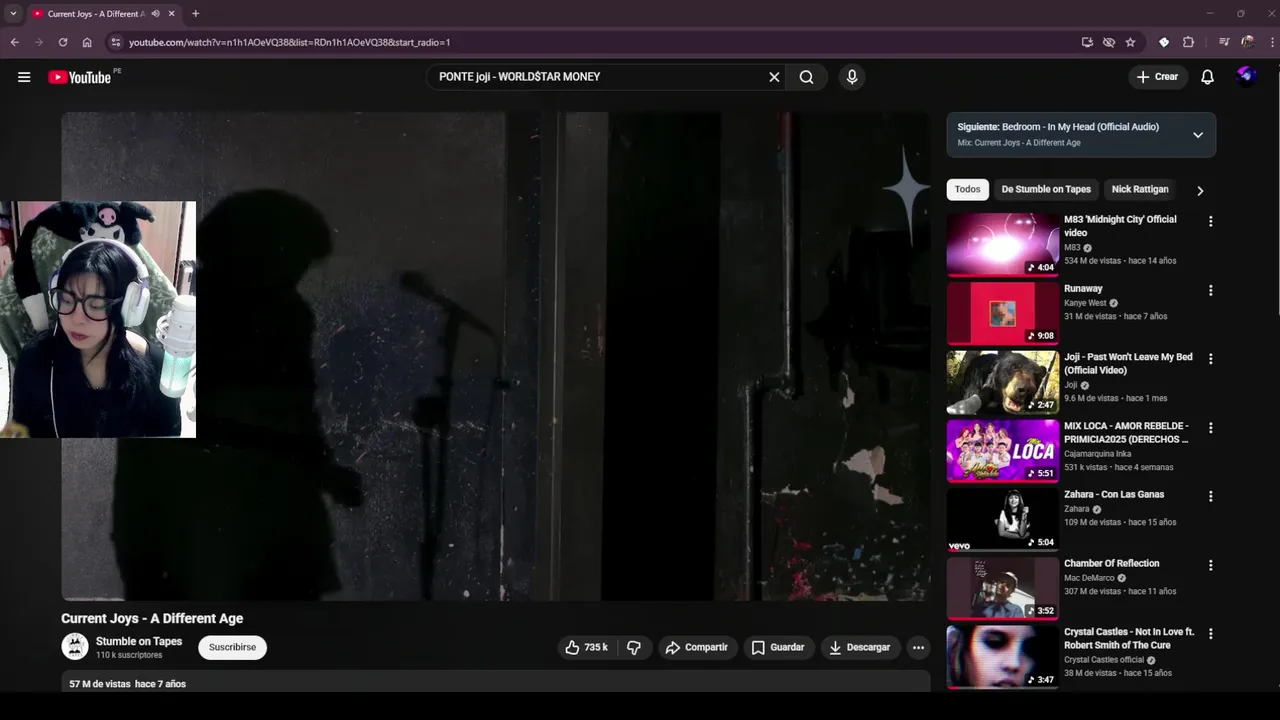Screen dimensions: 1280x720
Task: Open the browser home page
Action: tap(87, 42)
